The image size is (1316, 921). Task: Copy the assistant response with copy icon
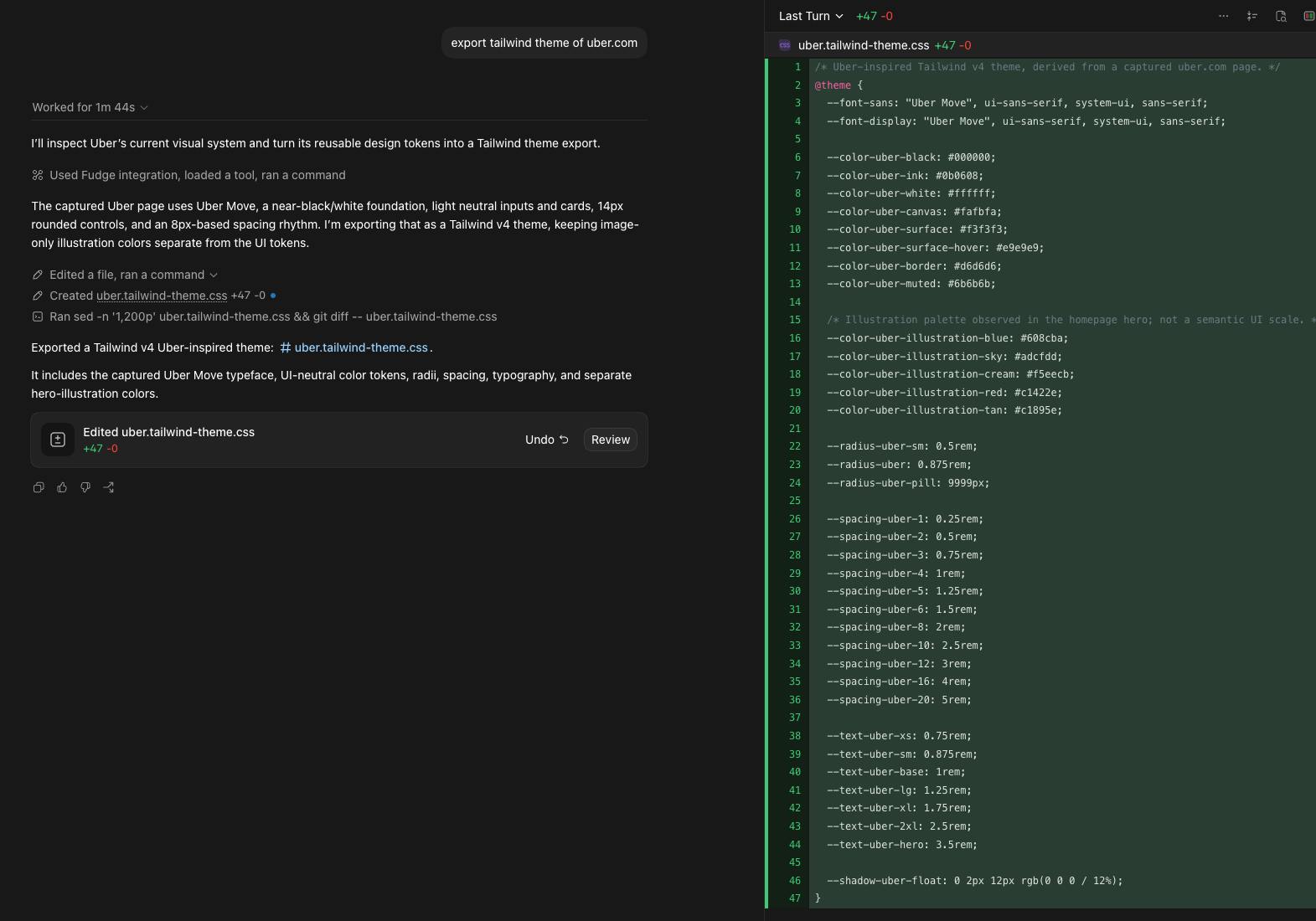tap(39, 487)
